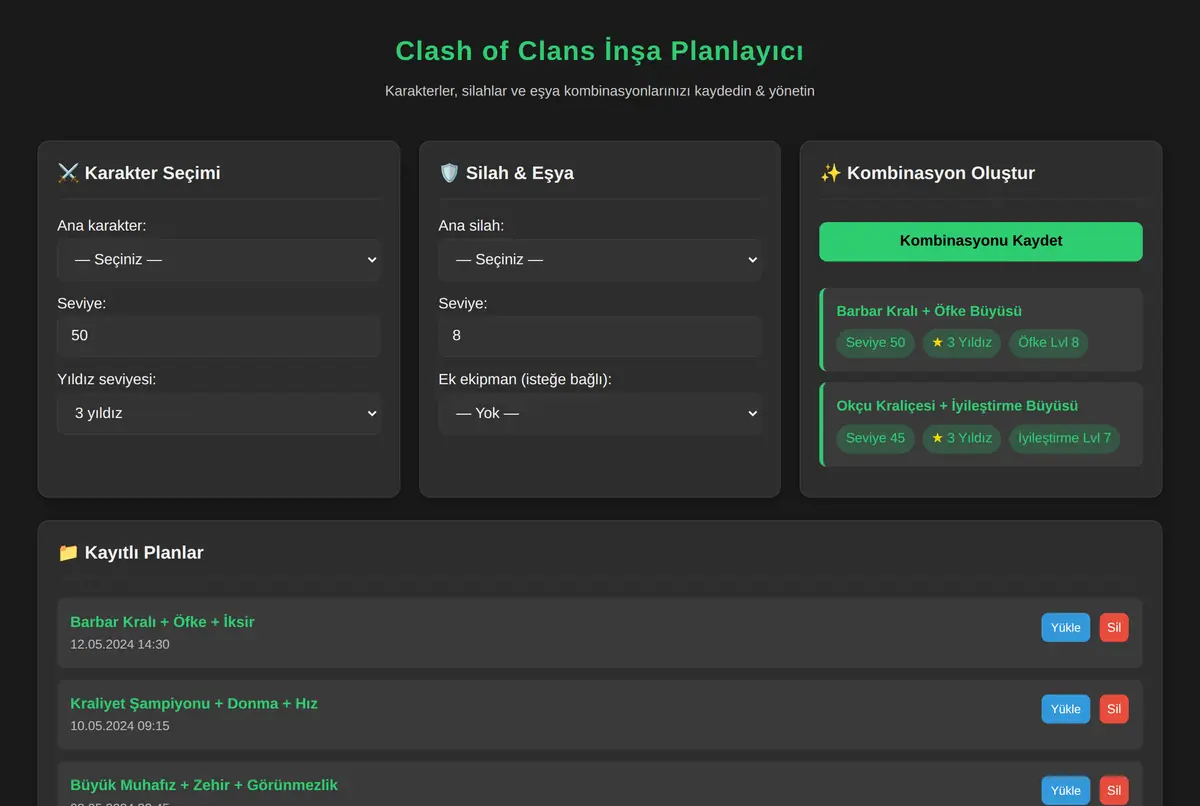
Task: Delete the Barbar Kralı + Öfke + İksir plan
Action: [x=1114, y=628]
